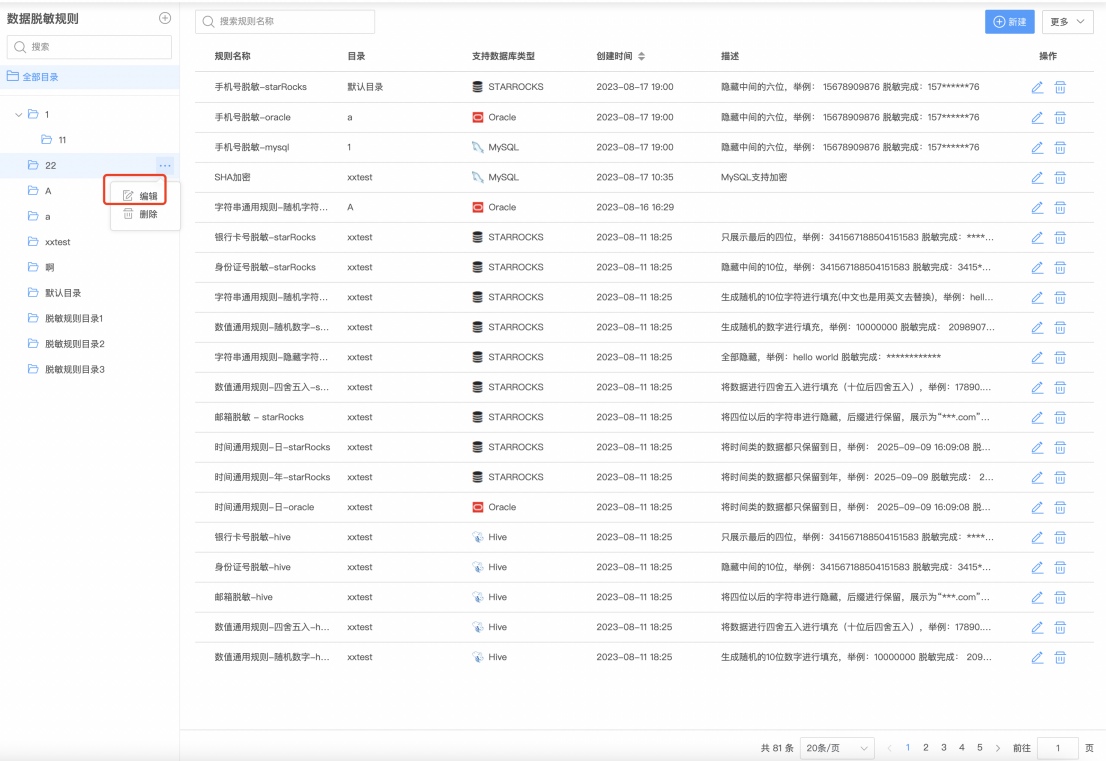1106x761 pixels.
Task: Edit the 数值通用规则-随机数字-h… rule
Action: (1037, 657)
